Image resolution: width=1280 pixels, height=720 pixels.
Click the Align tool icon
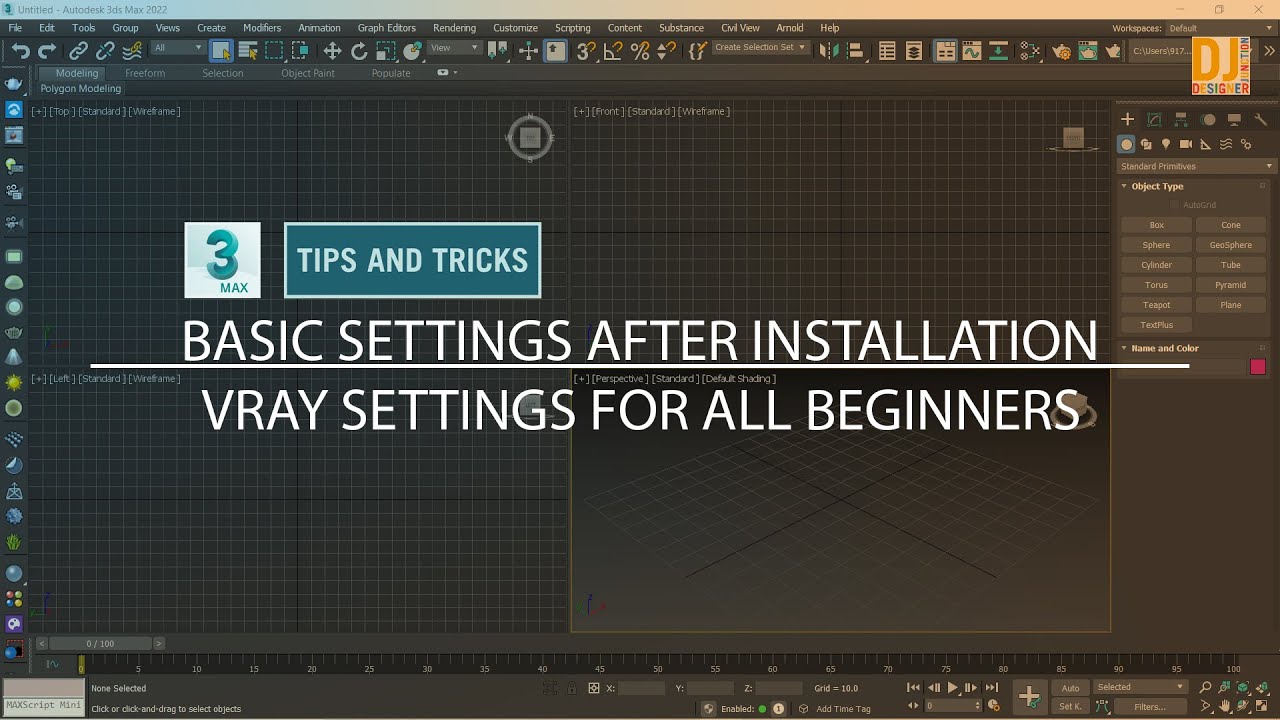click(x=855, y=51)
